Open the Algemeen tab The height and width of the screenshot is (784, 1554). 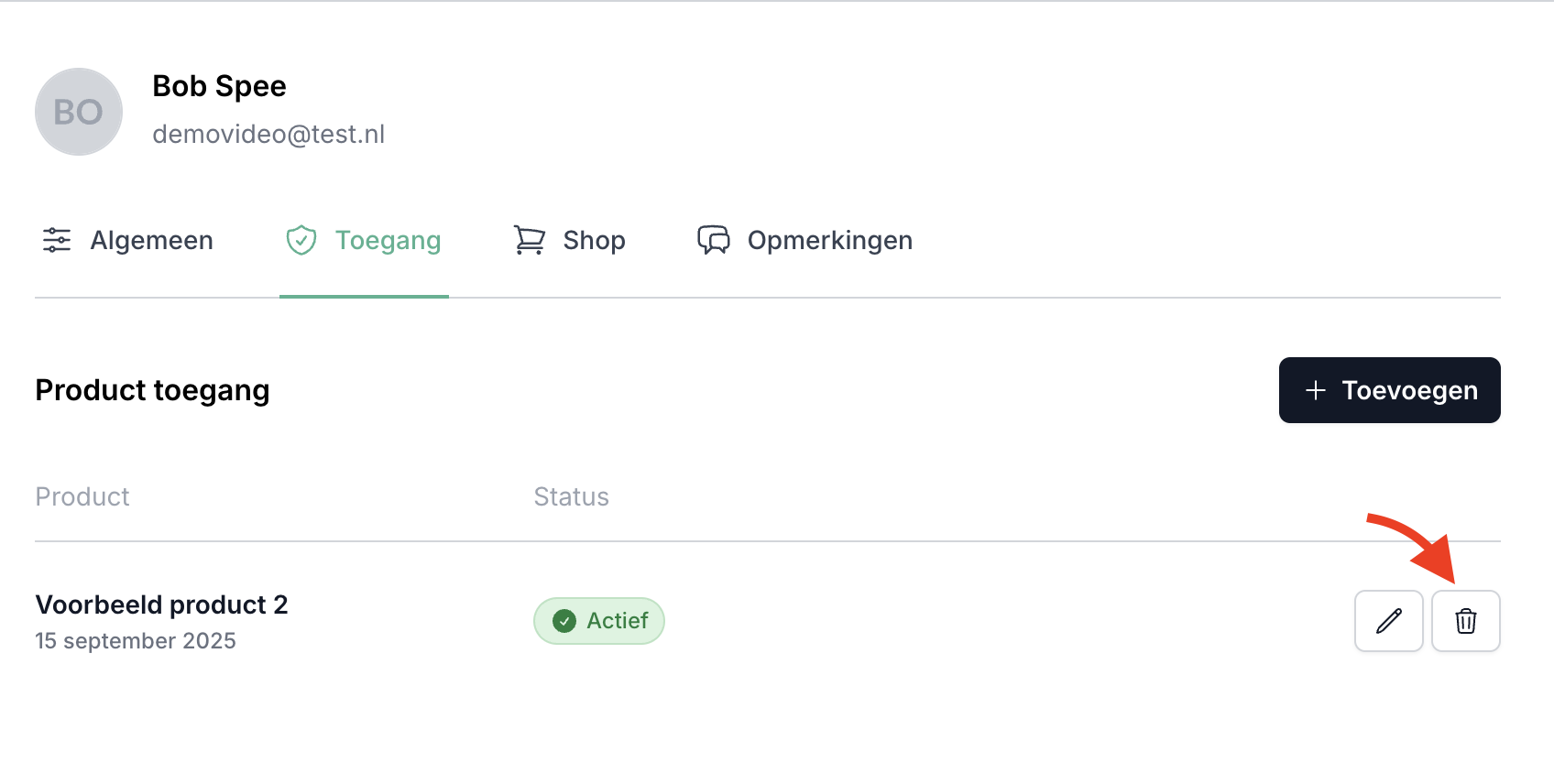point(151,240)
